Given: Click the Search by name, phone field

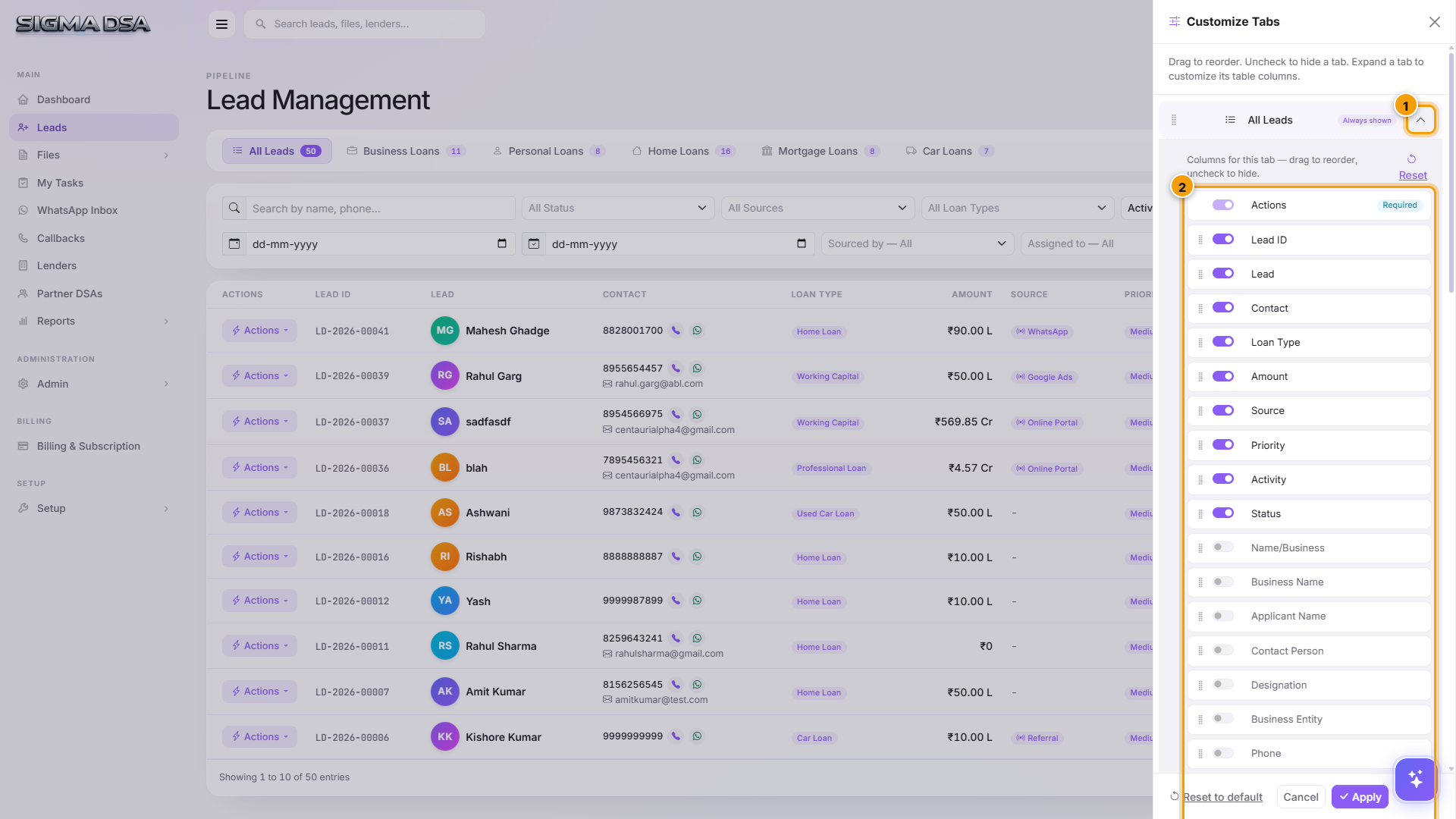Looking at the screenshot, I should (381, 208).
